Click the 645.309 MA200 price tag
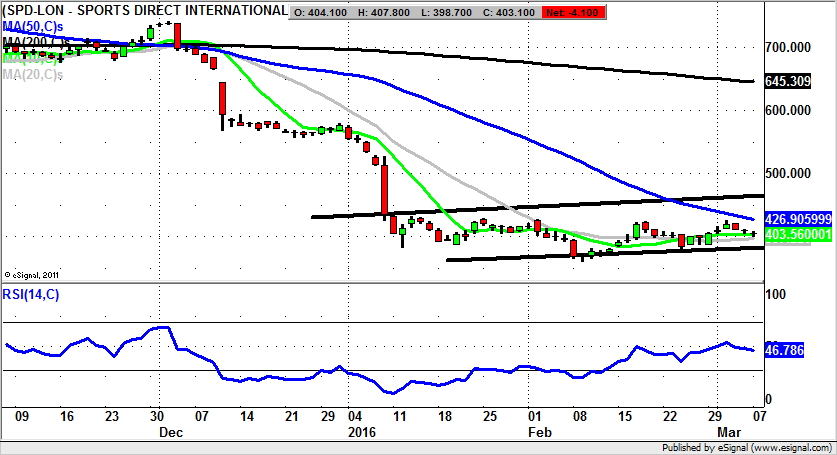 (784, 80)
